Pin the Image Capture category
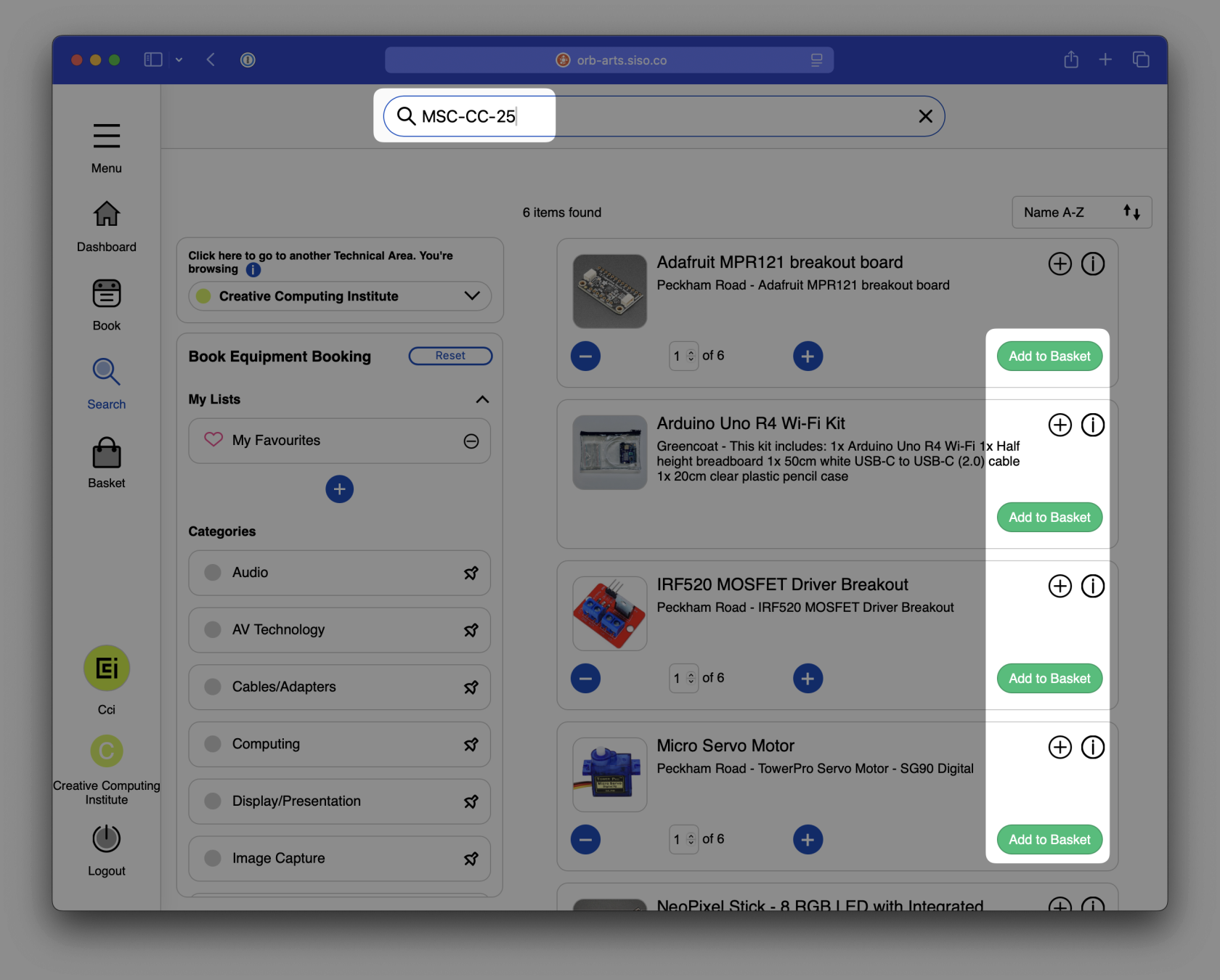Image resolution: width=1220 pixels, height=980 pixels. click(x=471, y=859)
